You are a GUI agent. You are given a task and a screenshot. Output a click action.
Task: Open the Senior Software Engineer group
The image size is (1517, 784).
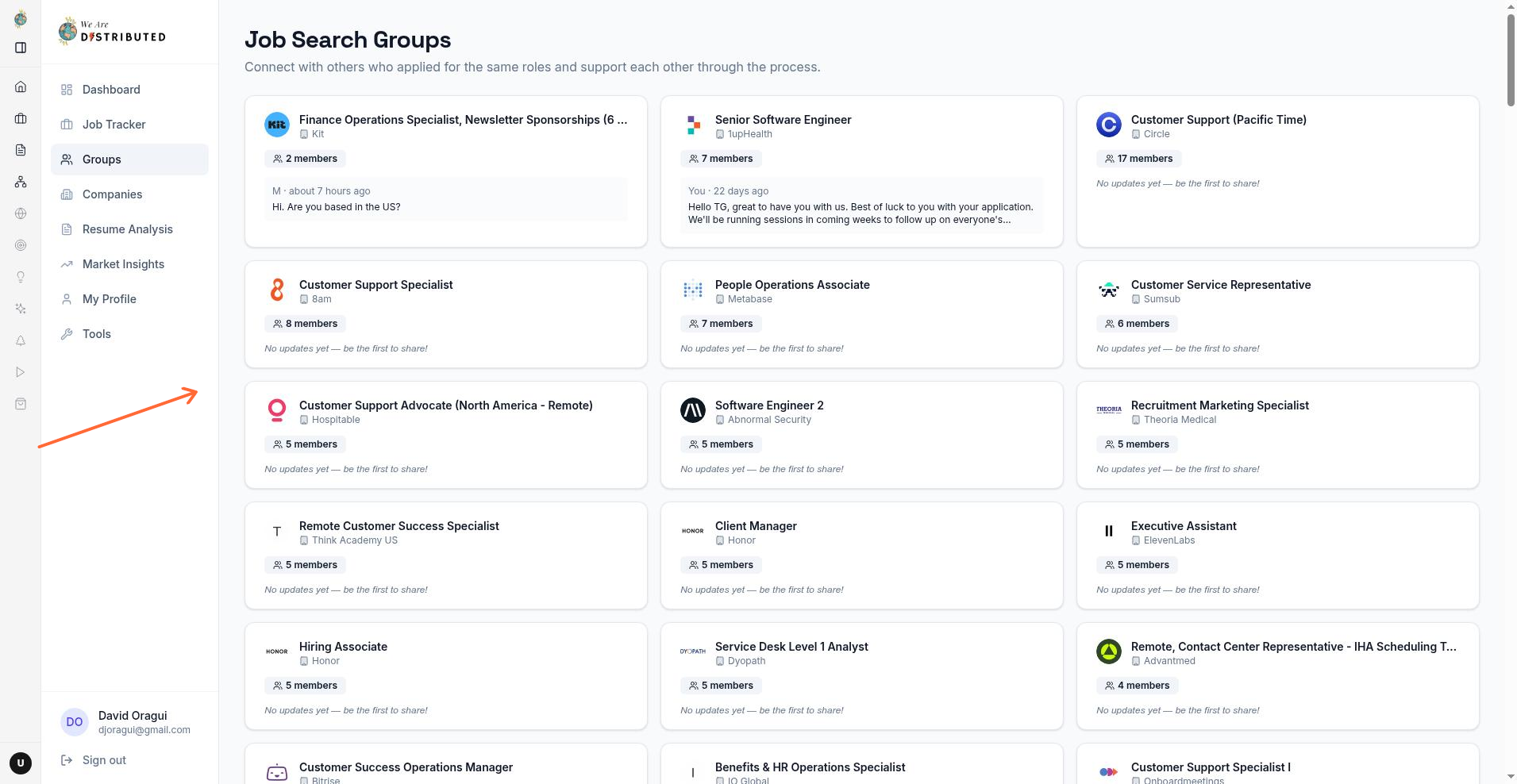click(783, 120)
